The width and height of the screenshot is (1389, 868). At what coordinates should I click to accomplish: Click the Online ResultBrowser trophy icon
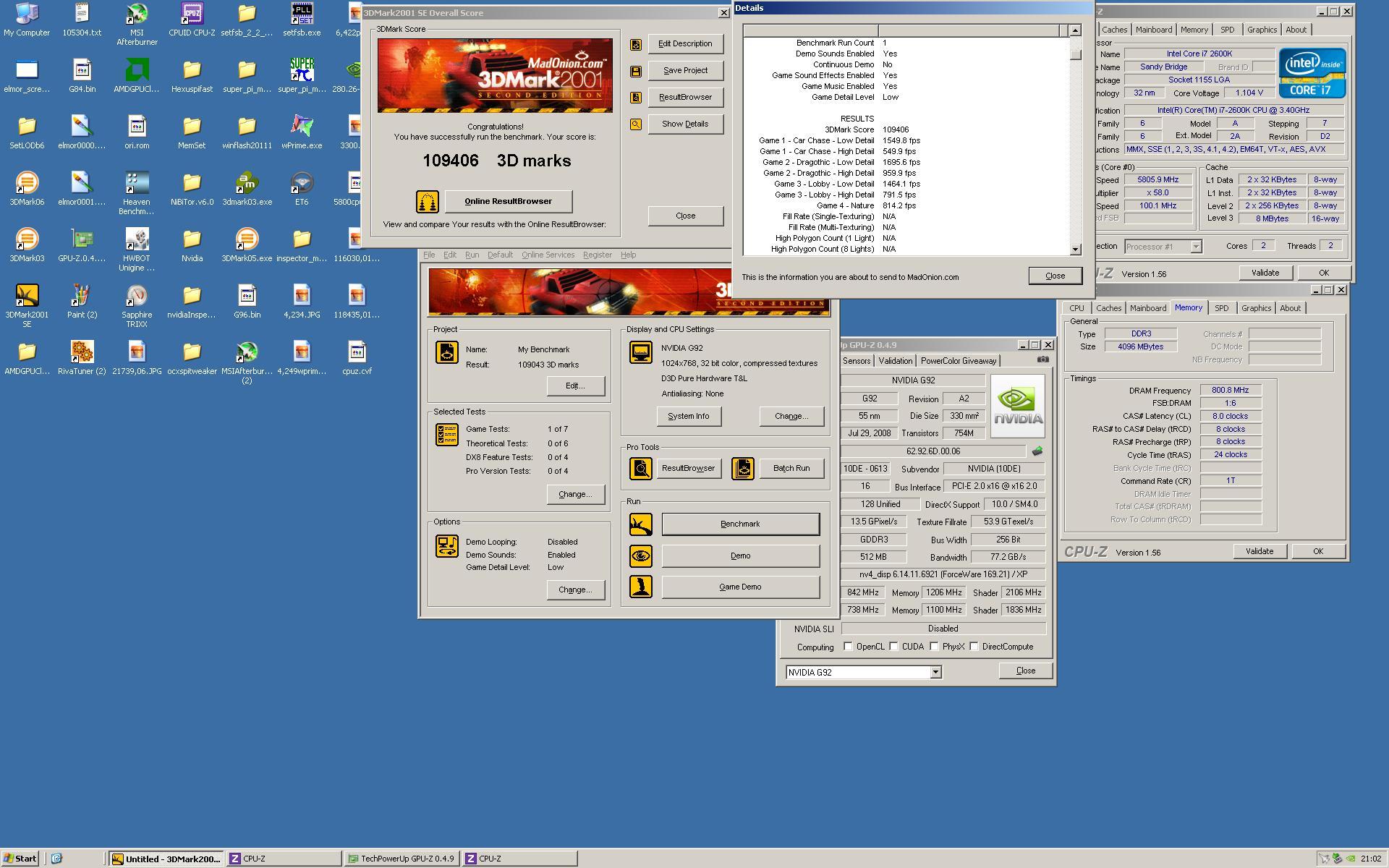(x=428, y=202)
